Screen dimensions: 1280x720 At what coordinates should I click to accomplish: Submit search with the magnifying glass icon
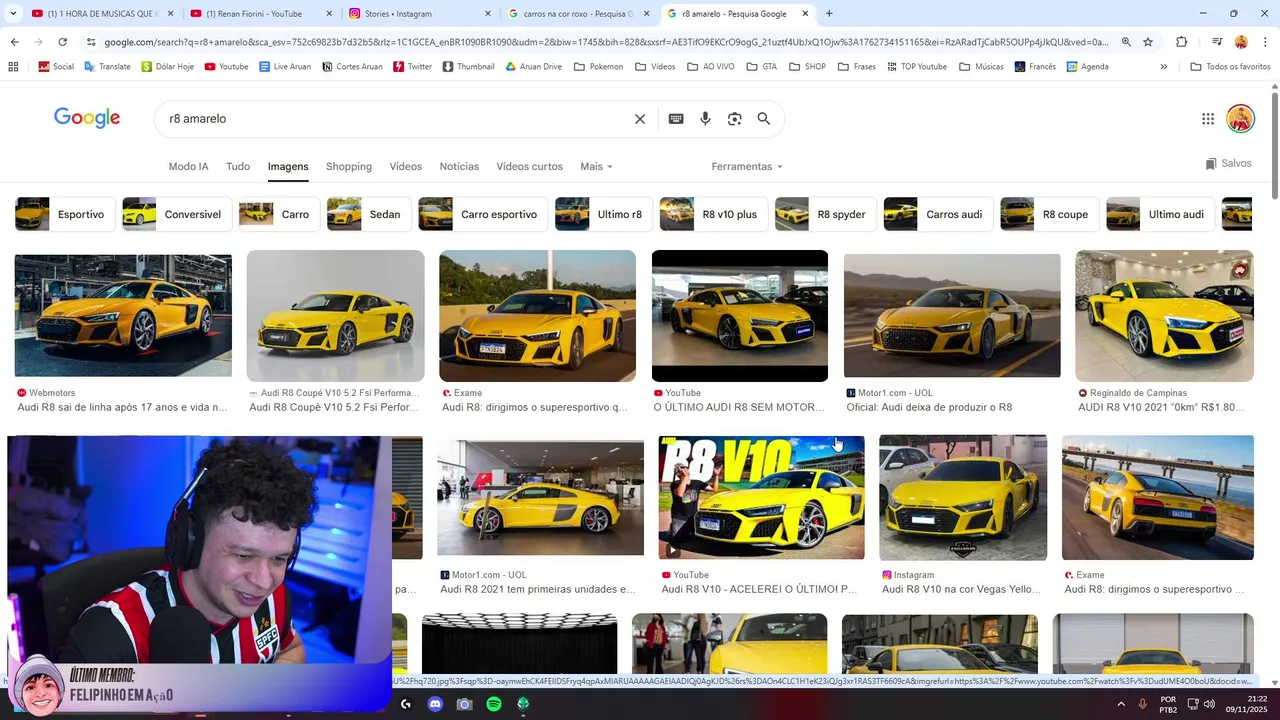[764, 119]
